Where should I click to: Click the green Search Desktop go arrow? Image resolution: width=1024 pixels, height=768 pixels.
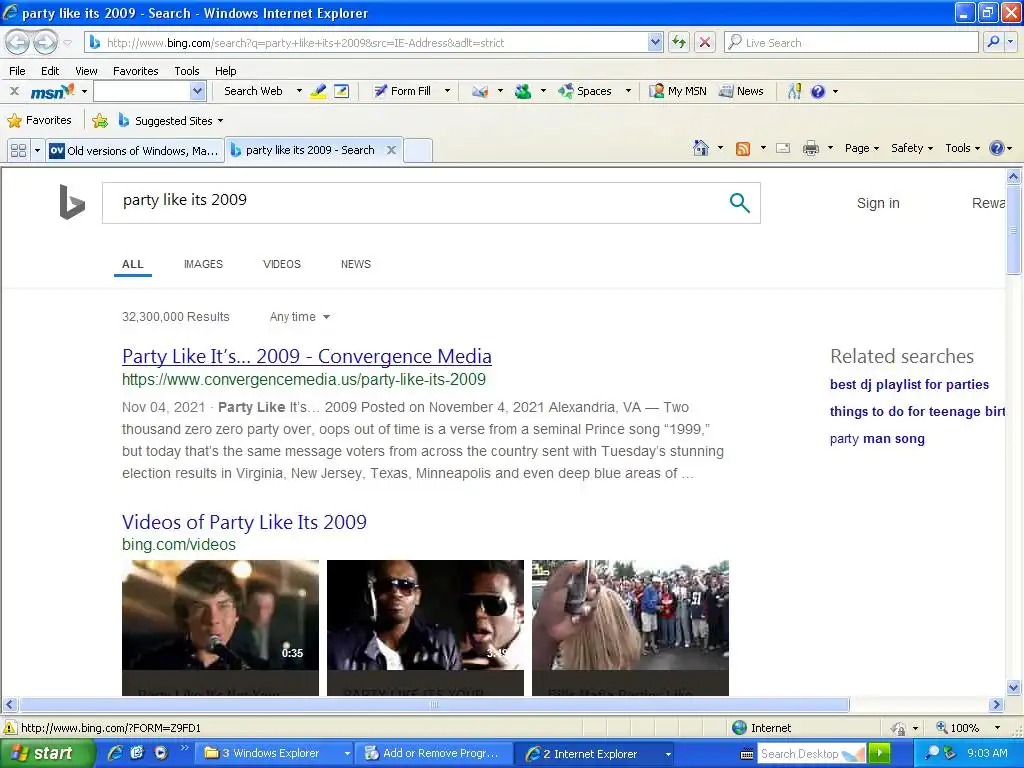pos(880,753)
